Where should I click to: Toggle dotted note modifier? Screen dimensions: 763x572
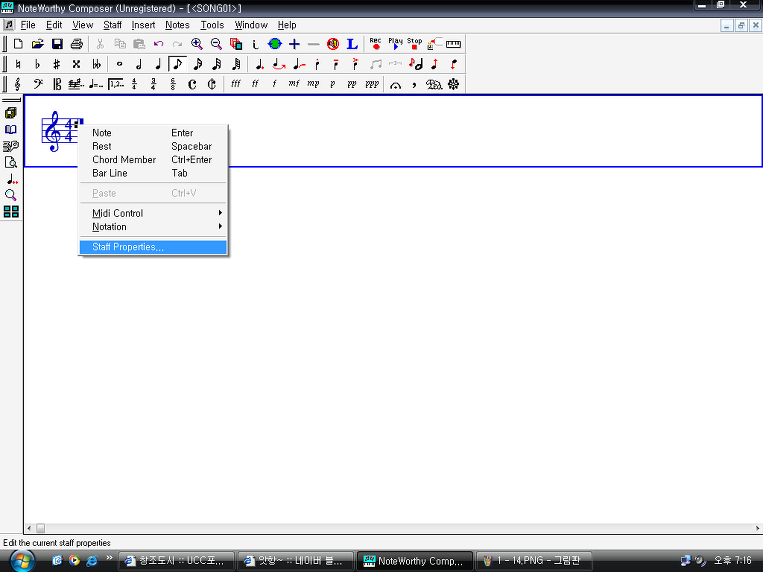pyautogui.click(x=259, y=64)
